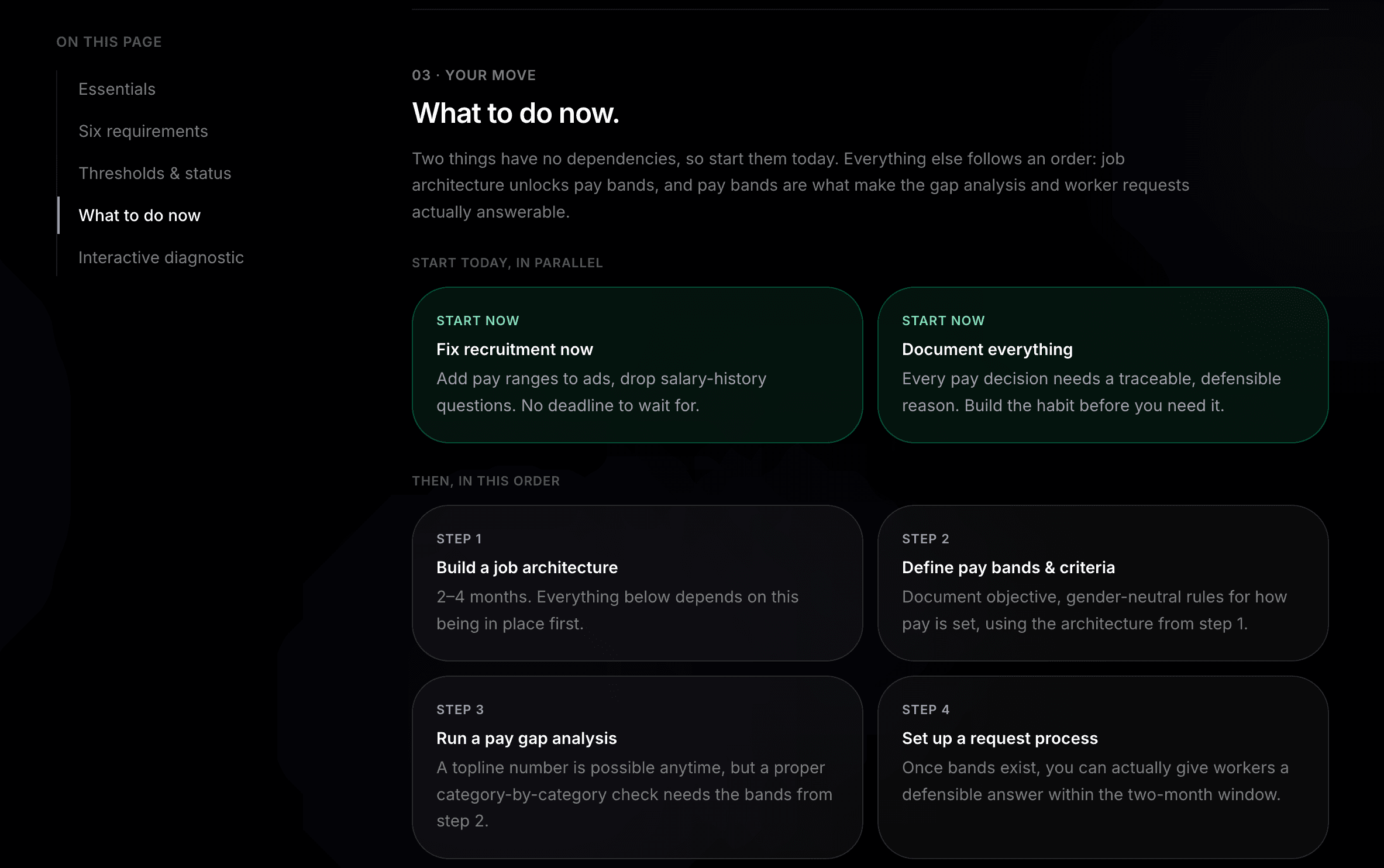Click the Document everything card

(x=1103, y=365)
